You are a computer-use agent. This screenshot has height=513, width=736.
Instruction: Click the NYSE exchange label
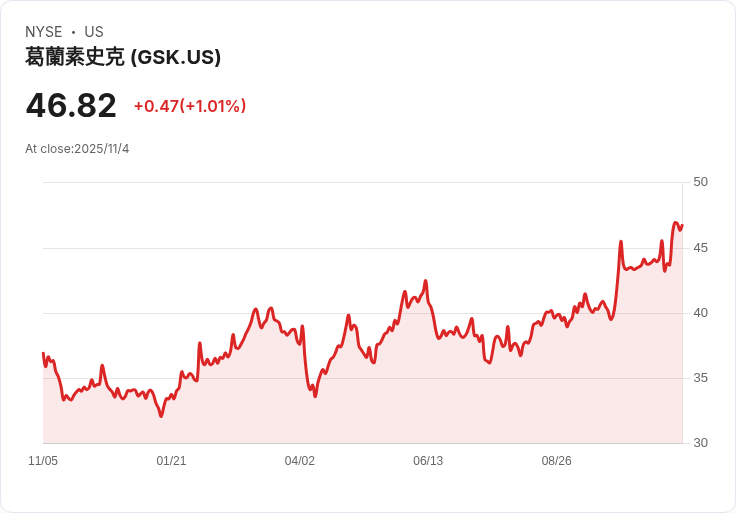point(44,32)
